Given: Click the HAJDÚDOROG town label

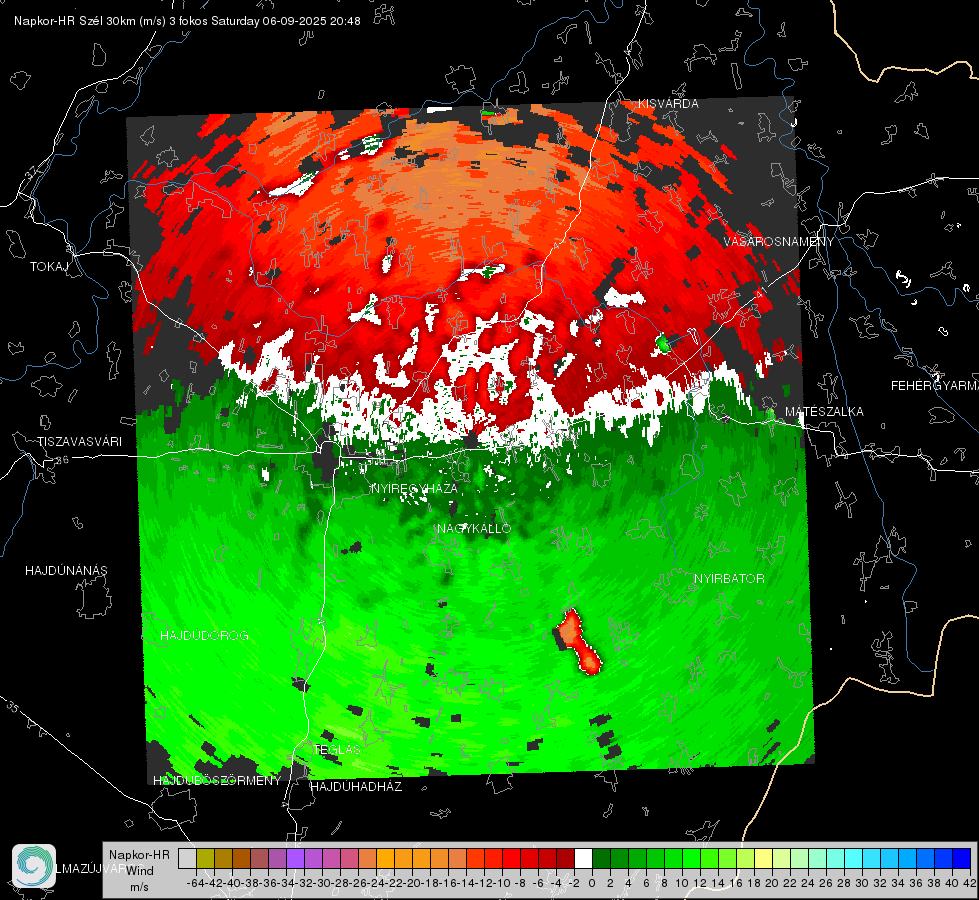Looking at the screenshot, I should (204, 636).
